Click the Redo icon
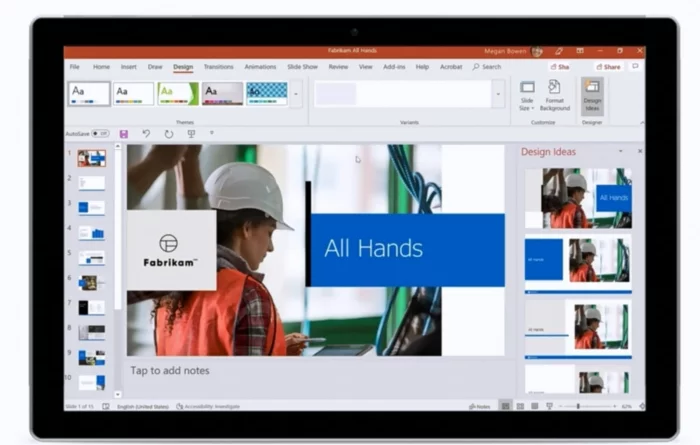This screenshot has height=445, width=700. click(168, 134)
